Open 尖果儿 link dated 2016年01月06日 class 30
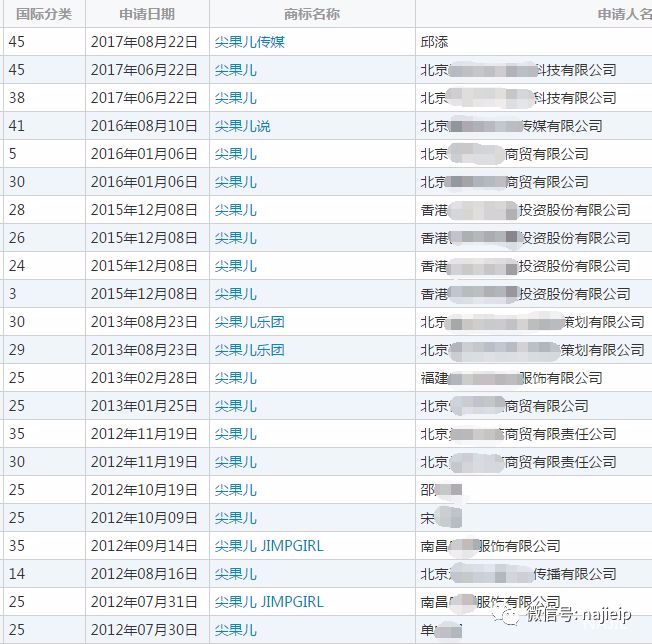Image resolution: width=652 pixels, height=644 pixels. coord(235,182)
